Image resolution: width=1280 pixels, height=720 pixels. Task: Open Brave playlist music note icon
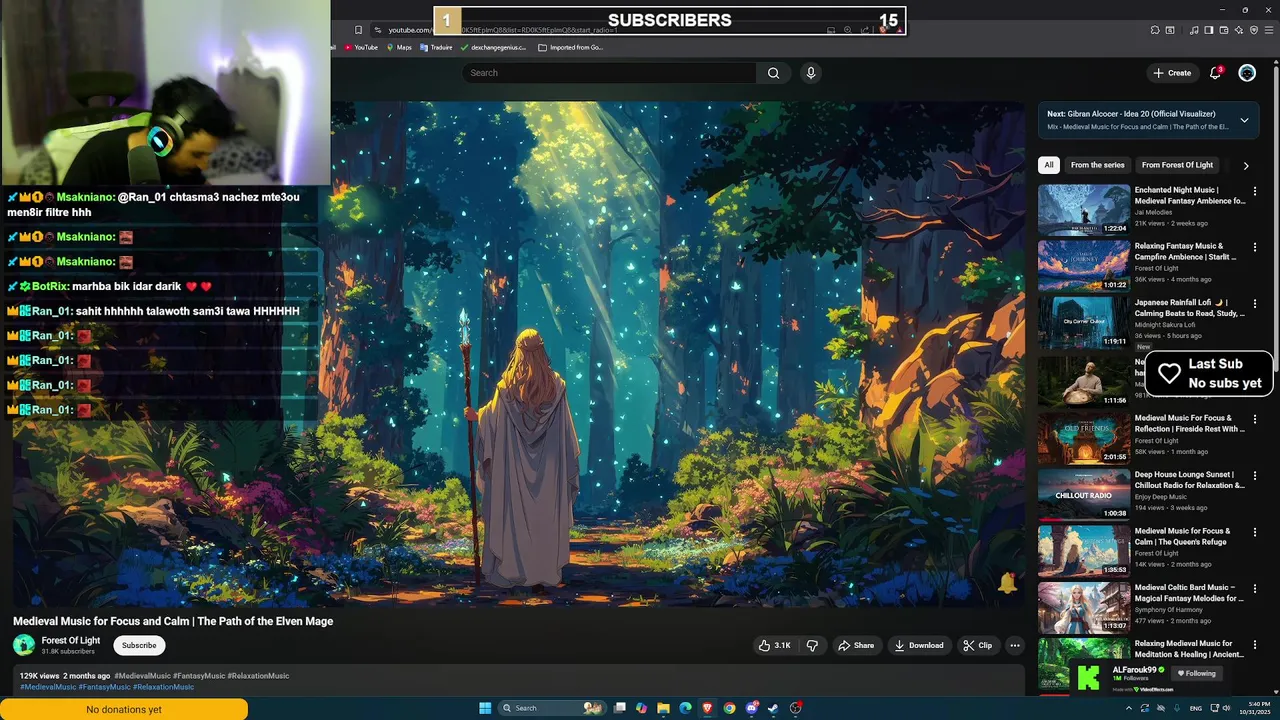point(1194,30)
